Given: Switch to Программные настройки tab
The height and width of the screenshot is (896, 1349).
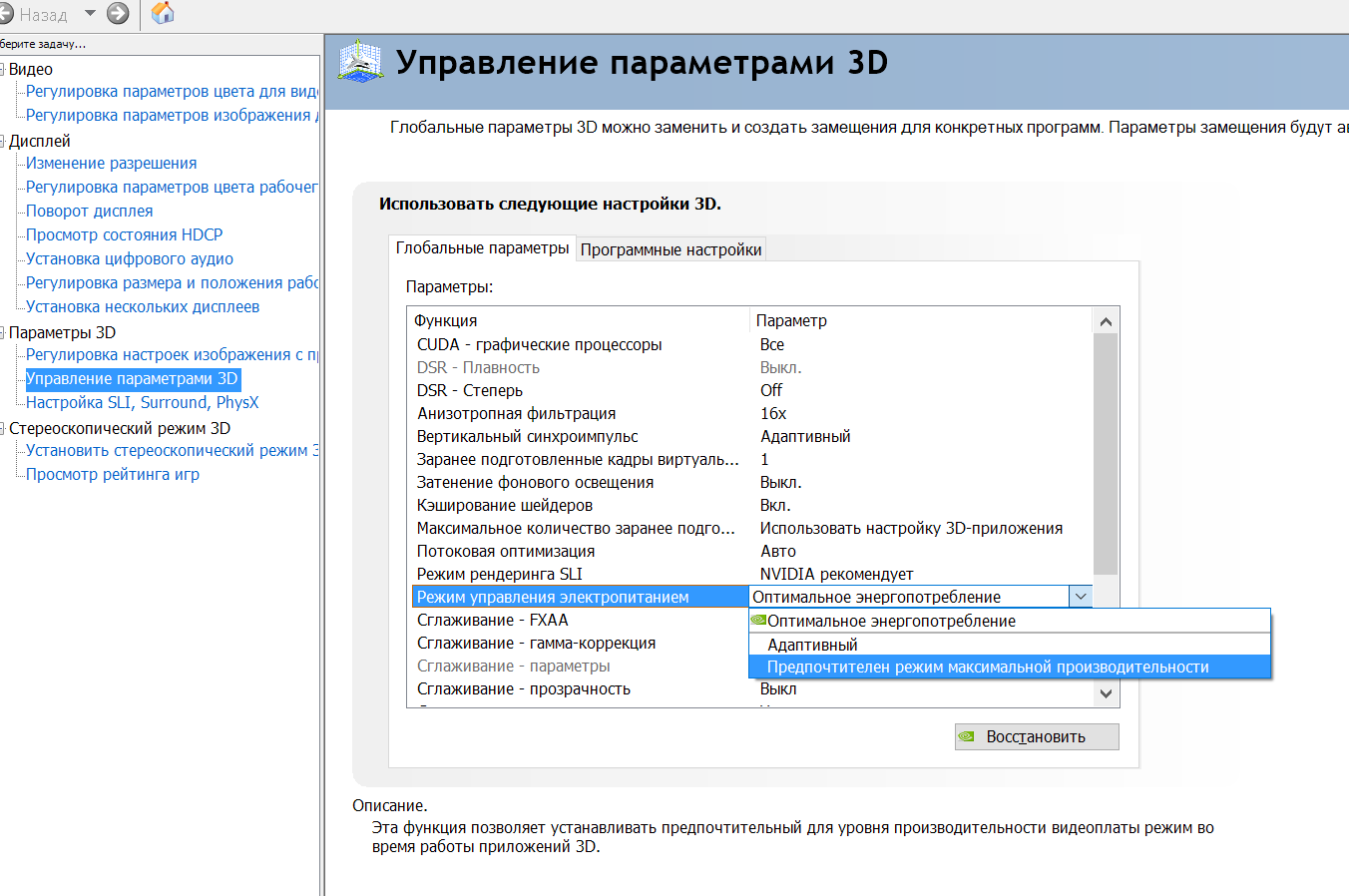Looking at the screenshot, I should [x=671, y=250].
